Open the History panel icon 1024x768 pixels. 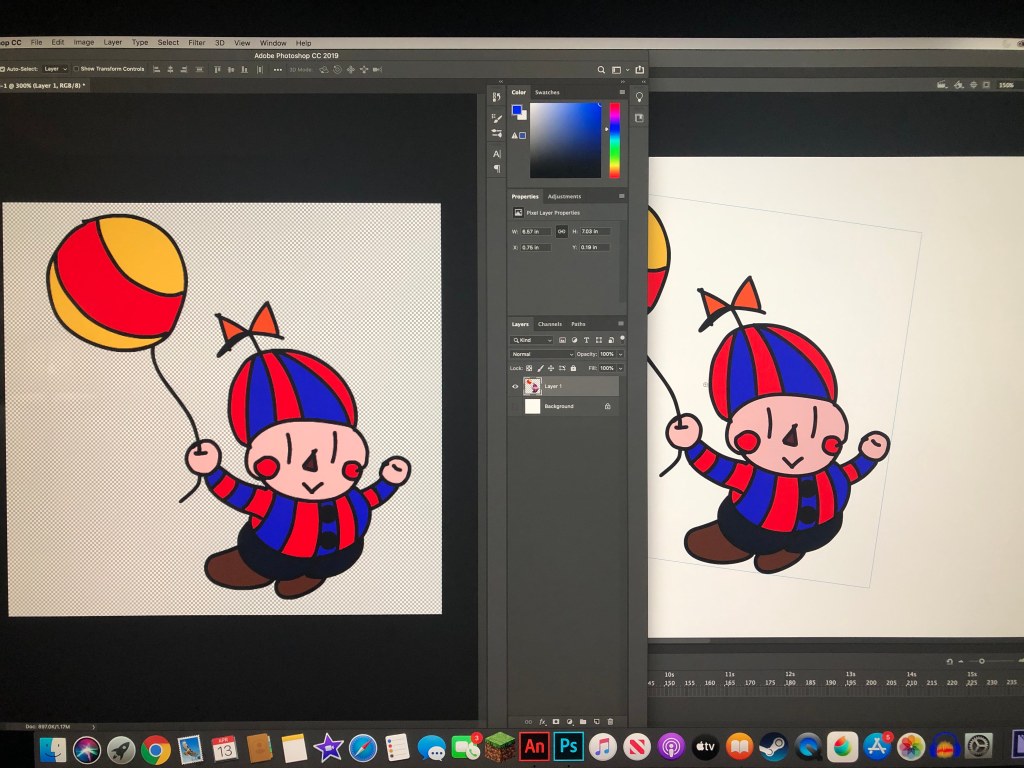(x=496, y=97)
